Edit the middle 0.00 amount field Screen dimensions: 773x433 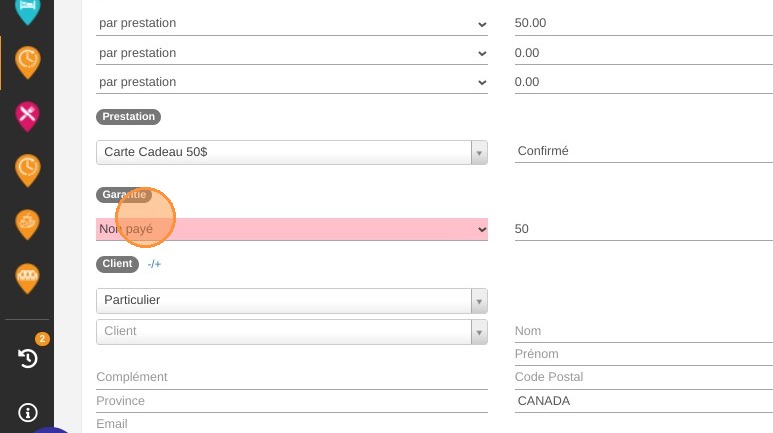[x=644, y=53]
